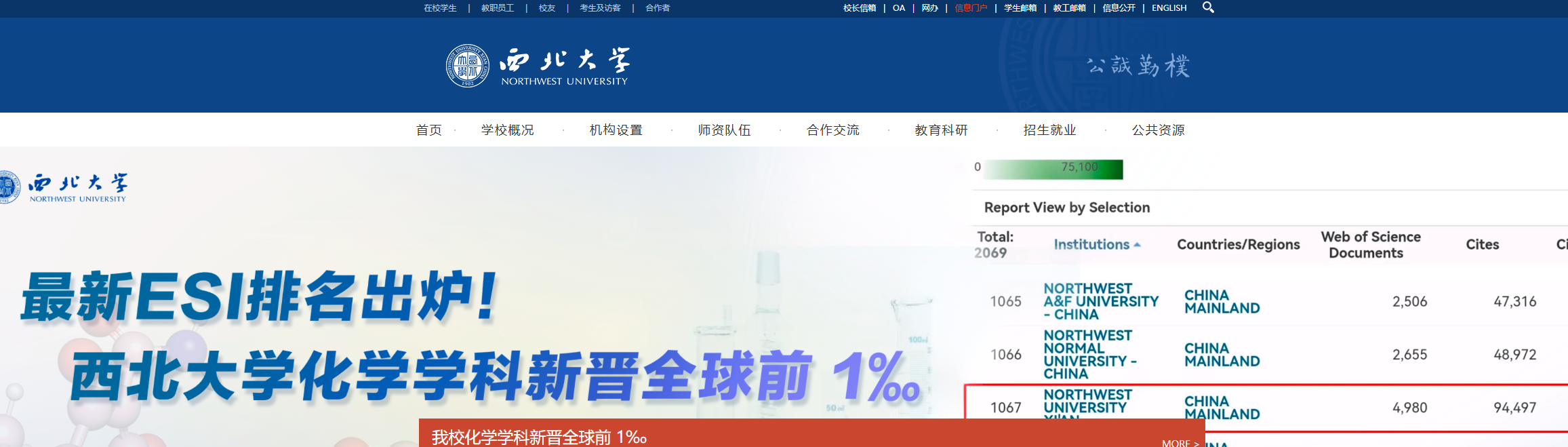Open the 考生及访客 link
This screenshot has height=447, width=1568.
(x=600, y=8)
